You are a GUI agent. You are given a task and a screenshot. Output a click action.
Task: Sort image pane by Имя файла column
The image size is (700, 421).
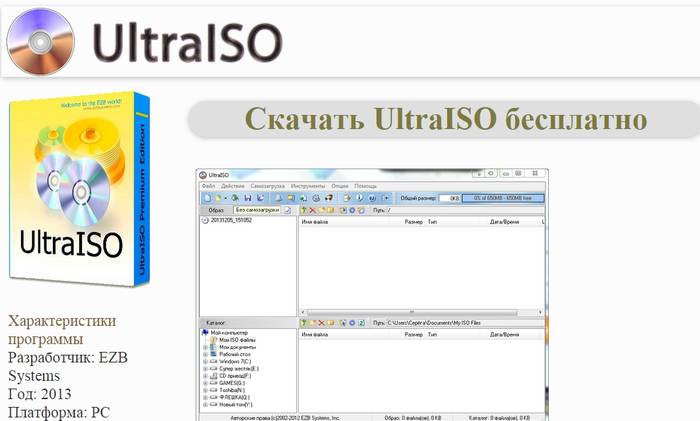pyautogui.click(x=315, y=222)
